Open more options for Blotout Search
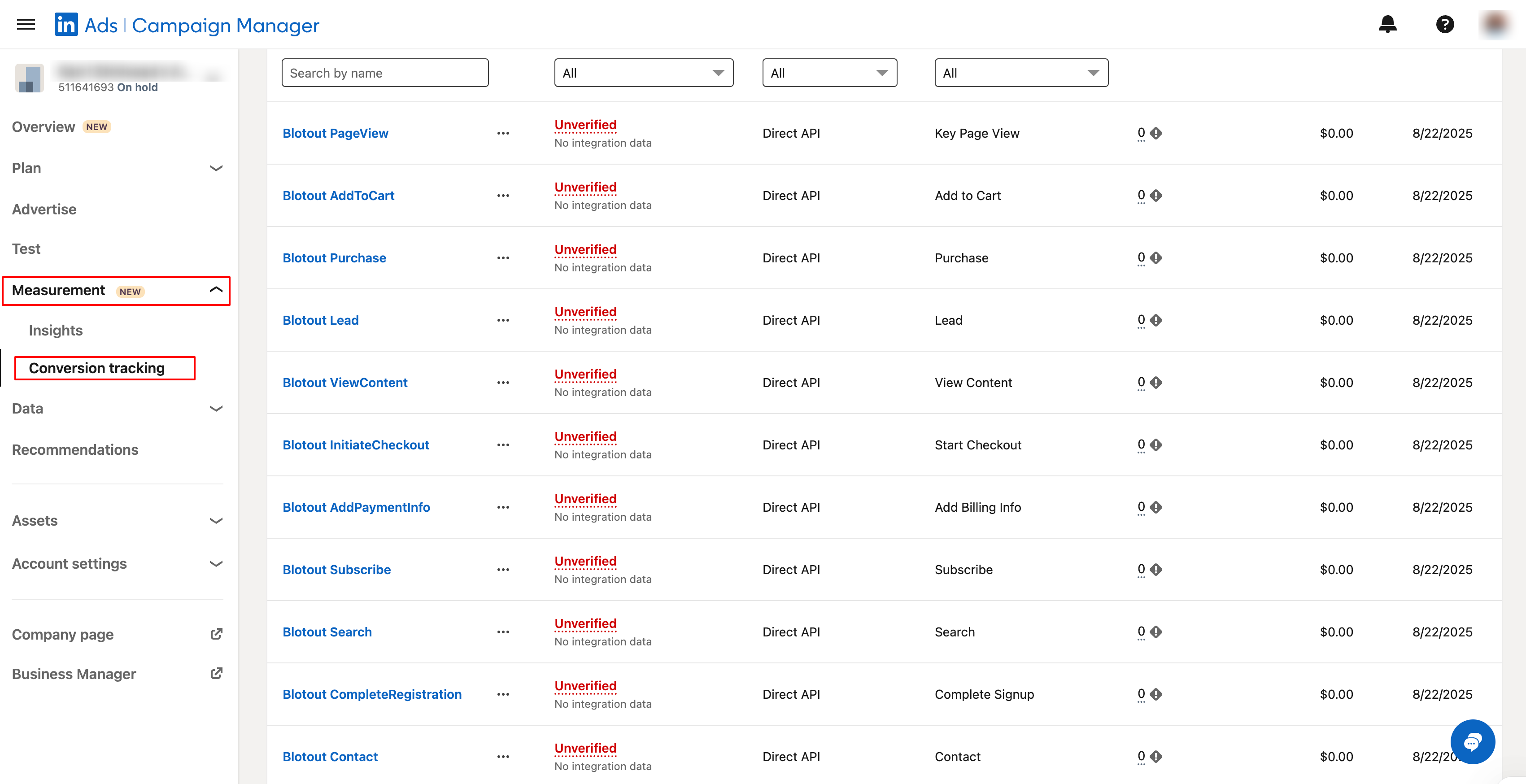Viewport: 1526px width, 784px height. [503, 632]
